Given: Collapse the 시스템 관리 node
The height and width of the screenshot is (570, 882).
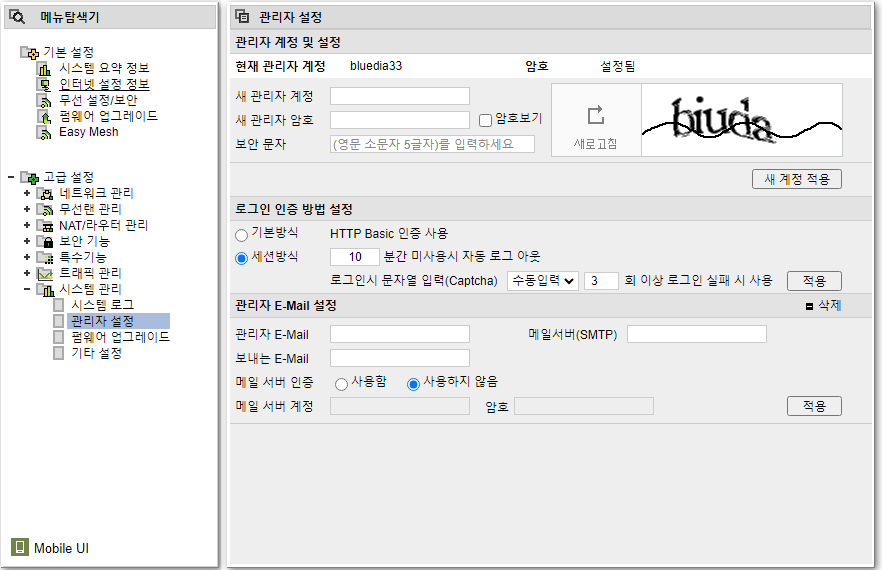Looking at the screenshot, I should tap(26, 289).
